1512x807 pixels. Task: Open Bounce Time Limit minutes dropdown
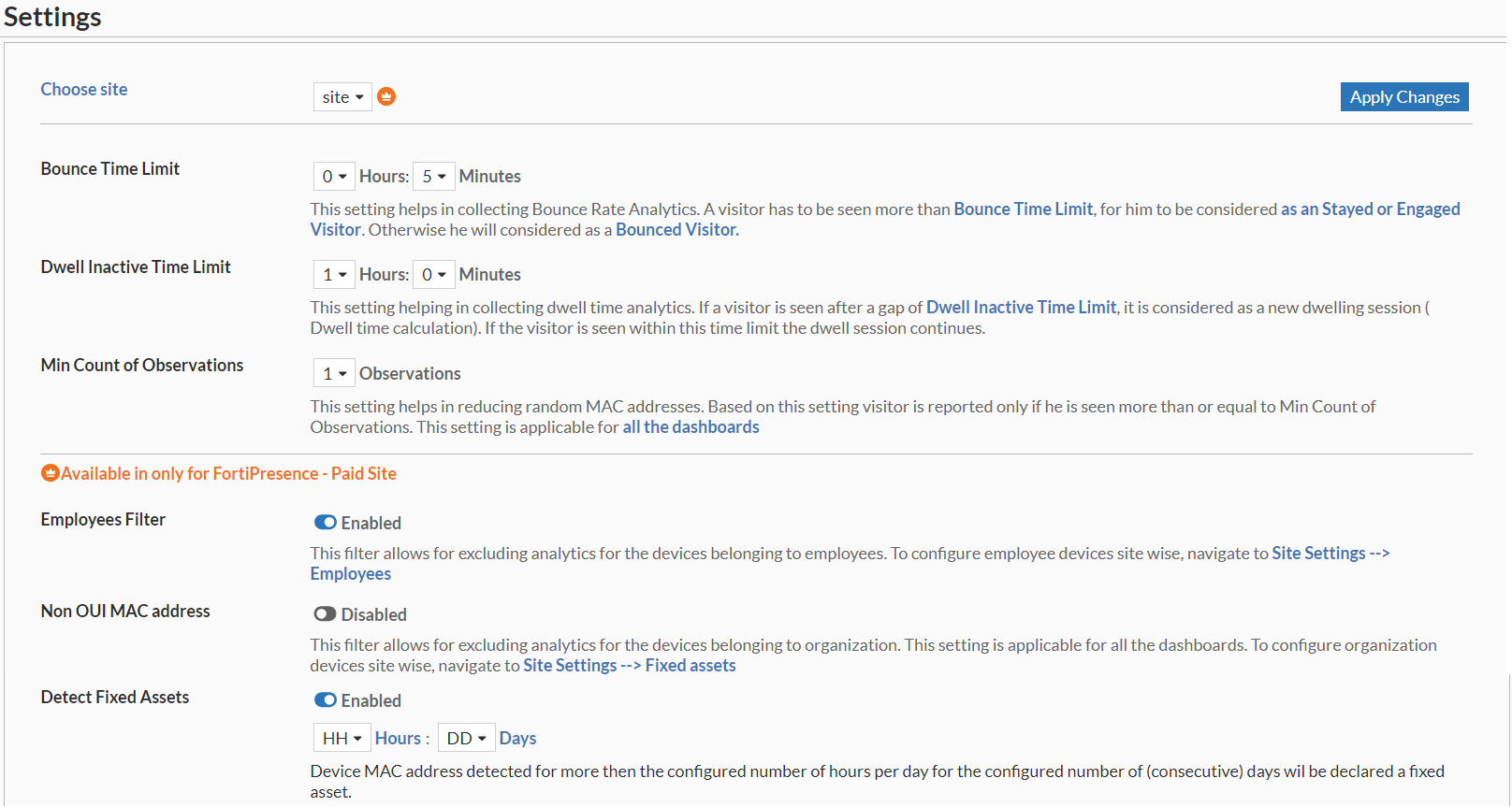coord(433,177)
